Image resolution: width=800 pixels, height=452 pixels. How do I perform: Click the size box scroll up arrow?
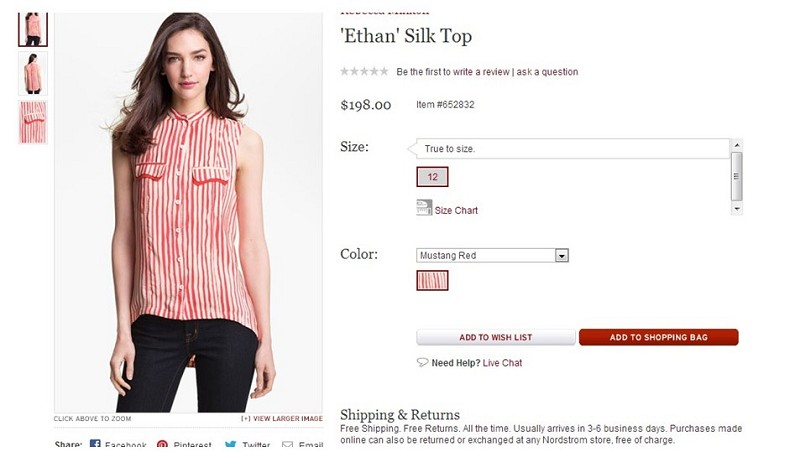(736, 145)
